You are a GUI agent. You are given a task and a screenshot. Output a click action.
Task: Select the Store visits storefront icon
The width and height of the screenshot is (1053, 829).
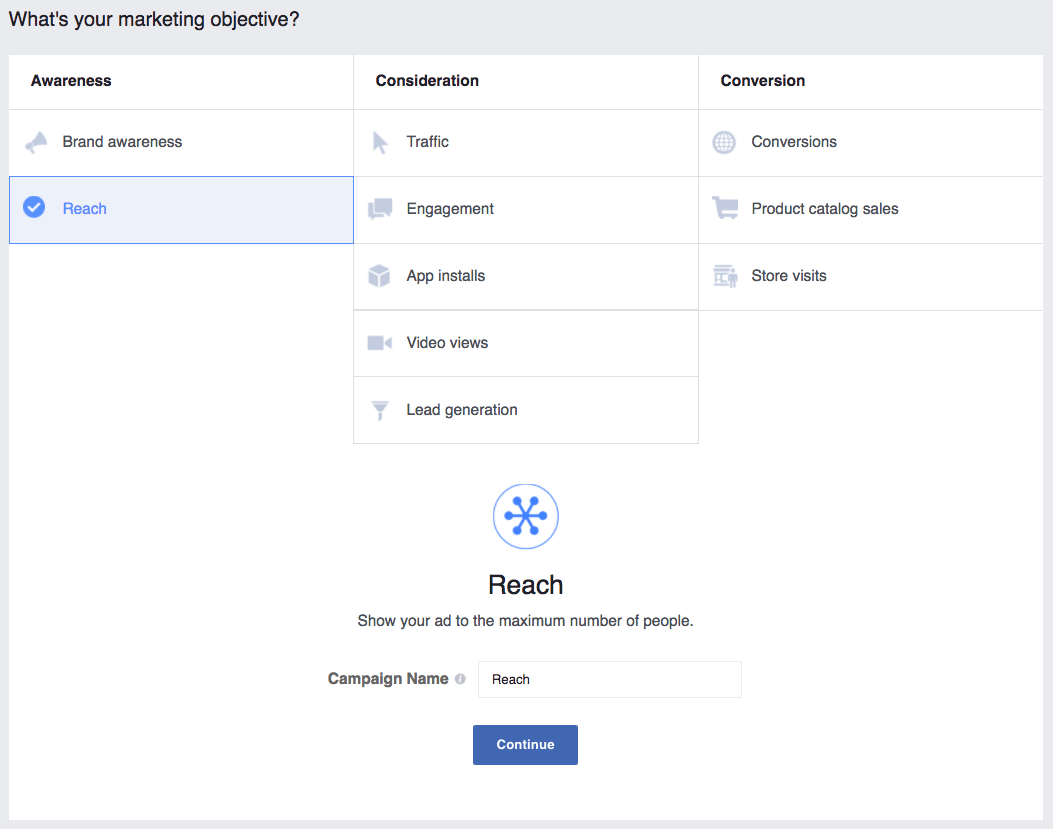pyautogui.click(x=724, y=275)
